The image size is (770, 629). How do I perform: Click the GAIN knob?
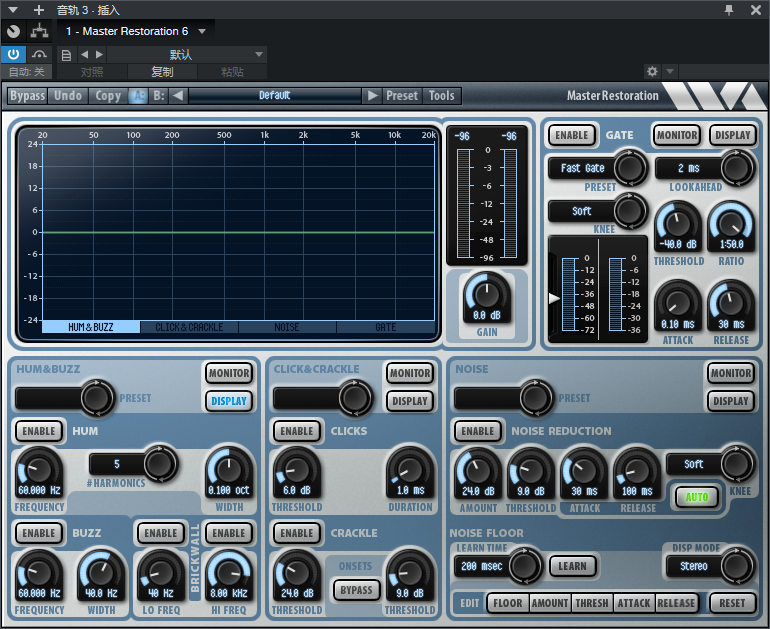487,295
